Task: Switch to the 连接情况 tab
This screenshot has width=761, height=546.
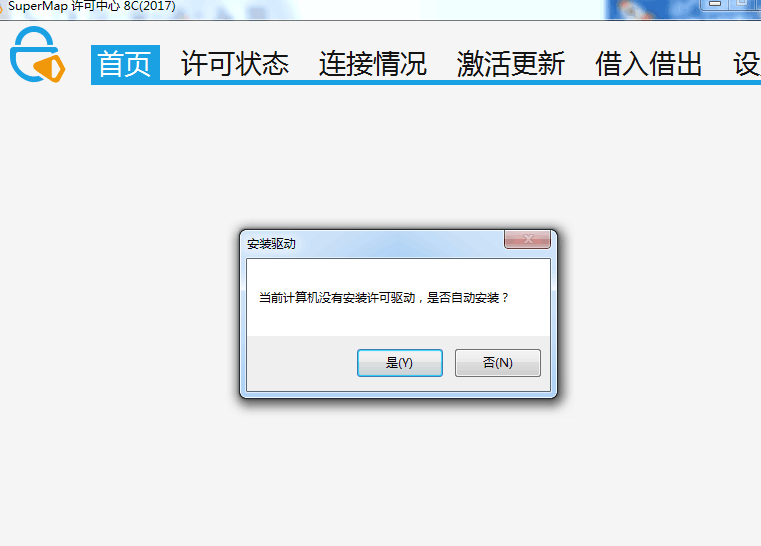Action: click(x=373, y=64)
